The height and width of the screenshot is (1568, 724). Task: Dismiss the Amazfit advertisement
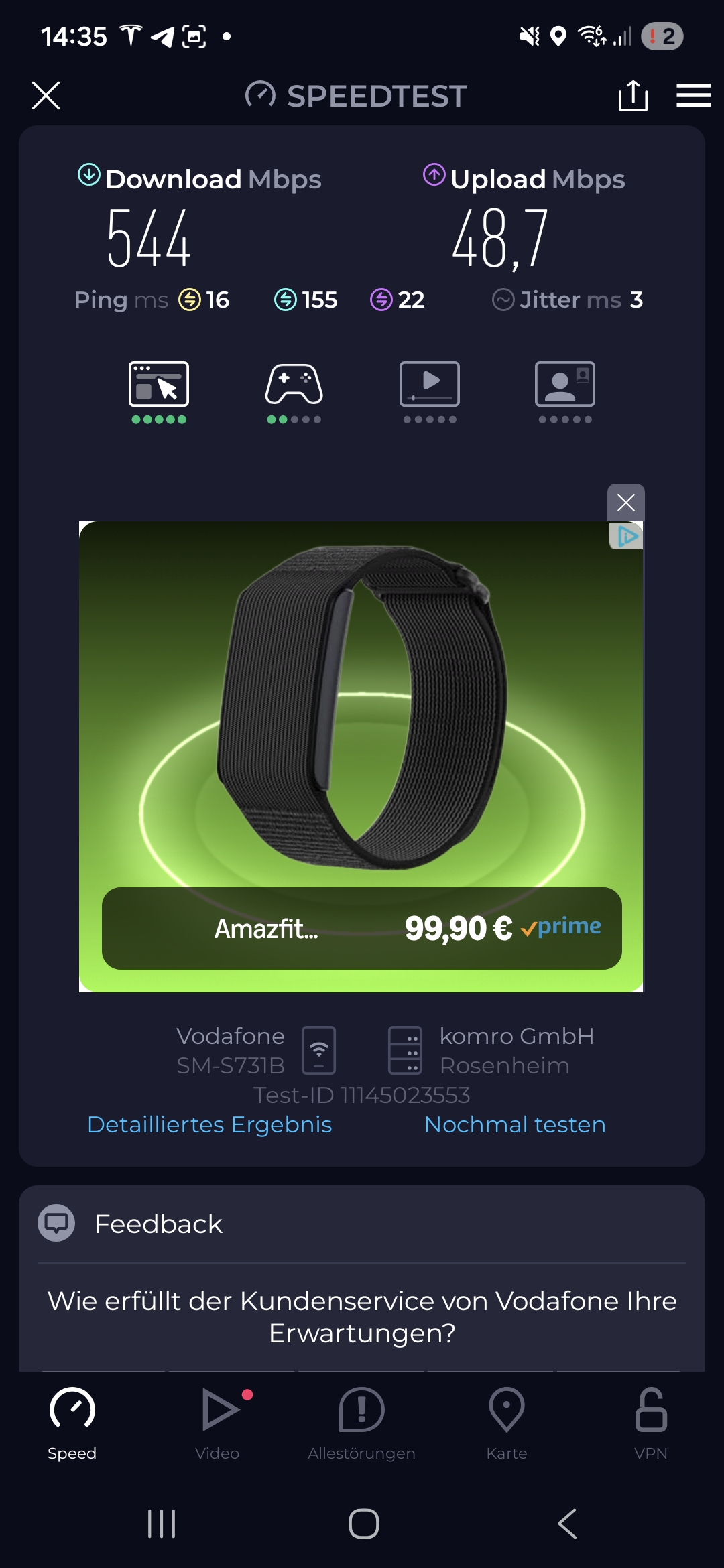(x=625, y=503)
